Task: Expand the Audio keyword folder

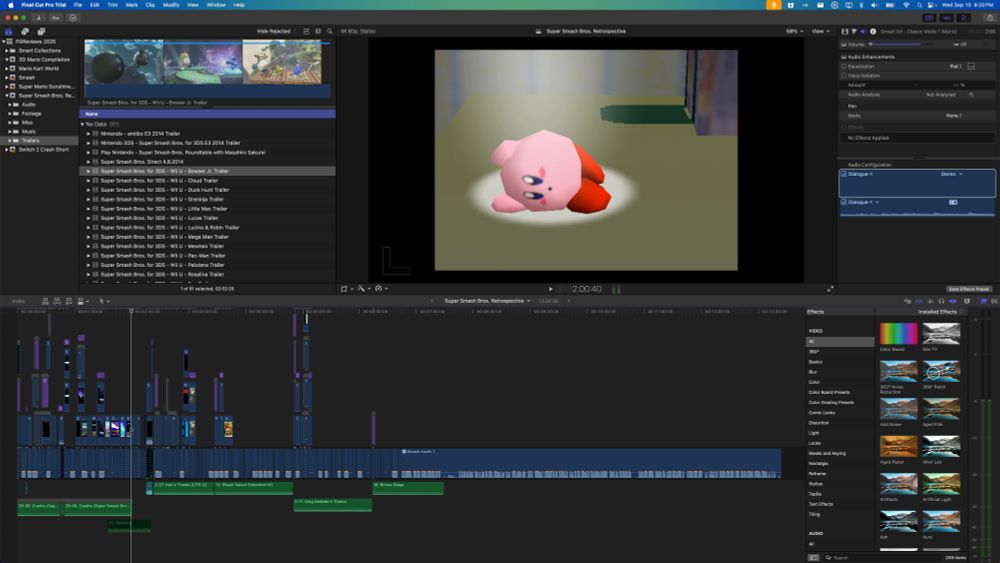Action: (x=10, y=105)
